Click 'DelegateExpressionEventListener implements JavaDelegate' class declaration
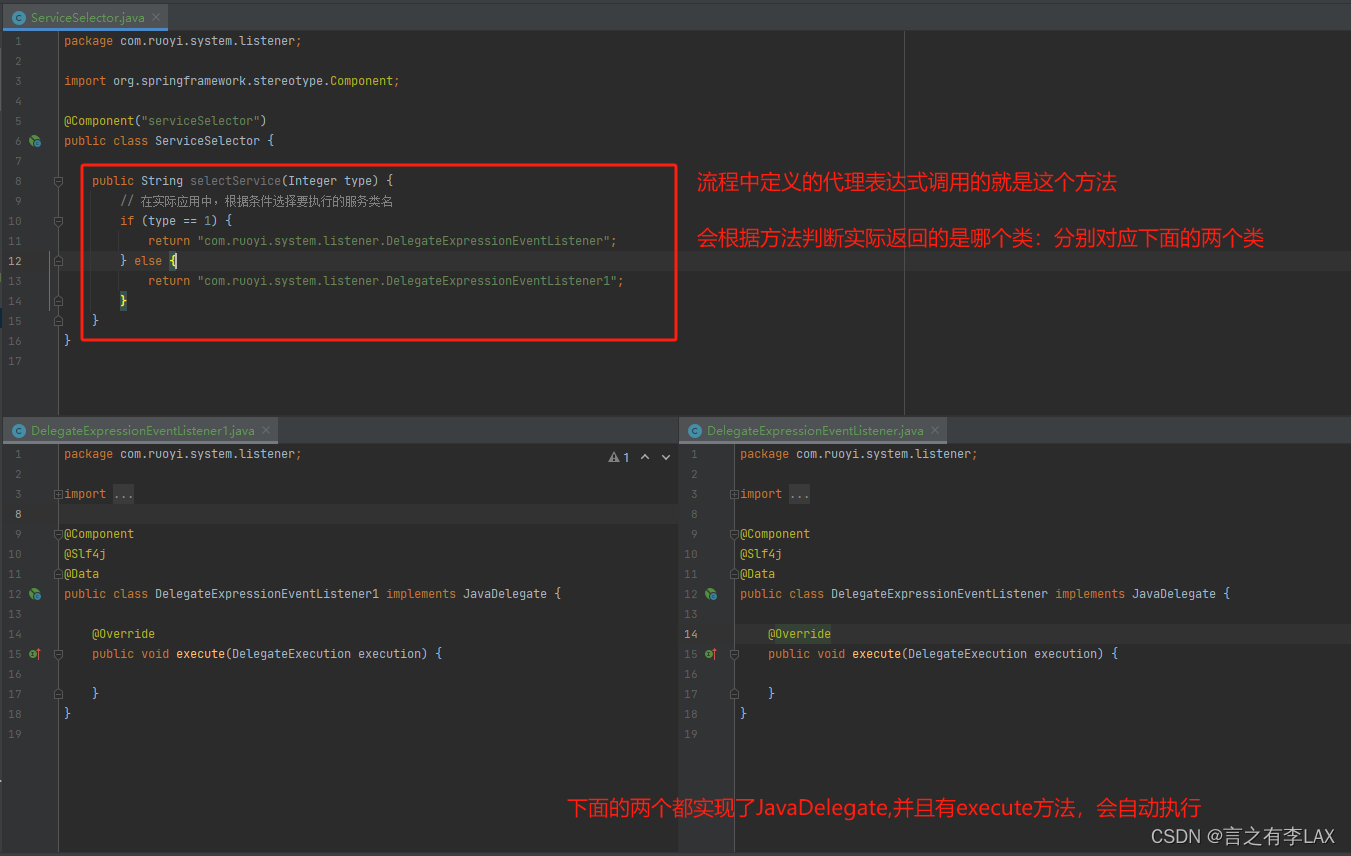Image resolution: width=1351 pixels, height=856 pixels. [1023, 594]
